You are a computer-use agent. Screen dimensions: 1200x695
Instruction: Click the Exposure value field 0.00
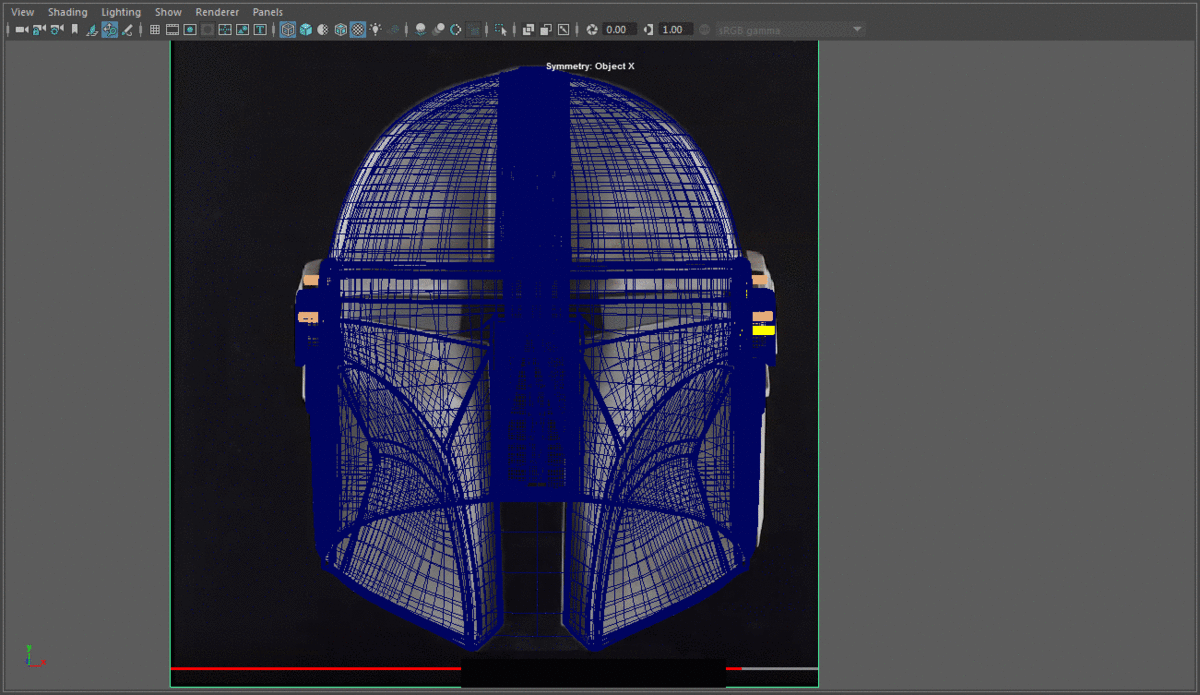620,30
